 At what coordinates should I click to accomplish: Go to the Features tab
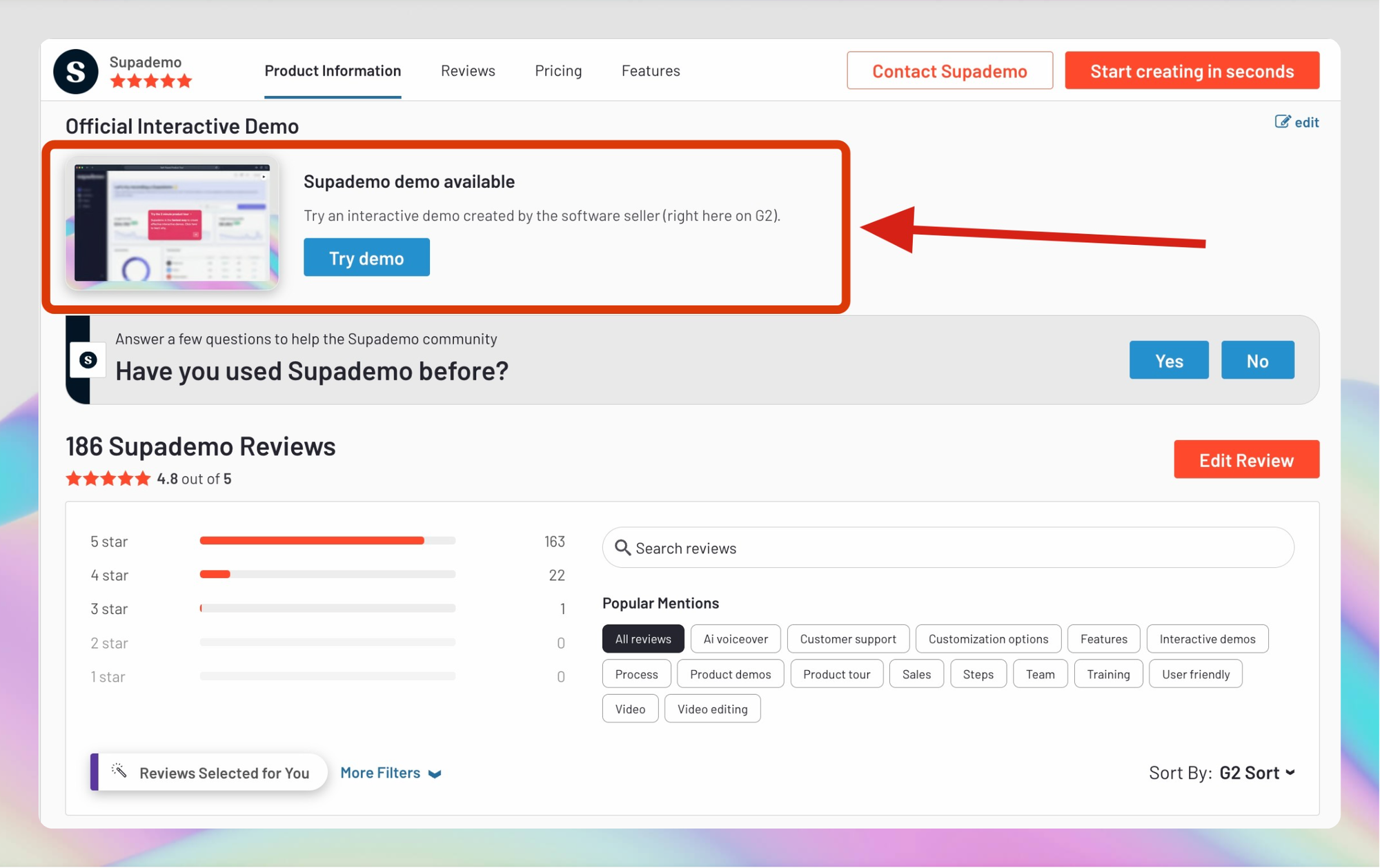tap(651, 70)
